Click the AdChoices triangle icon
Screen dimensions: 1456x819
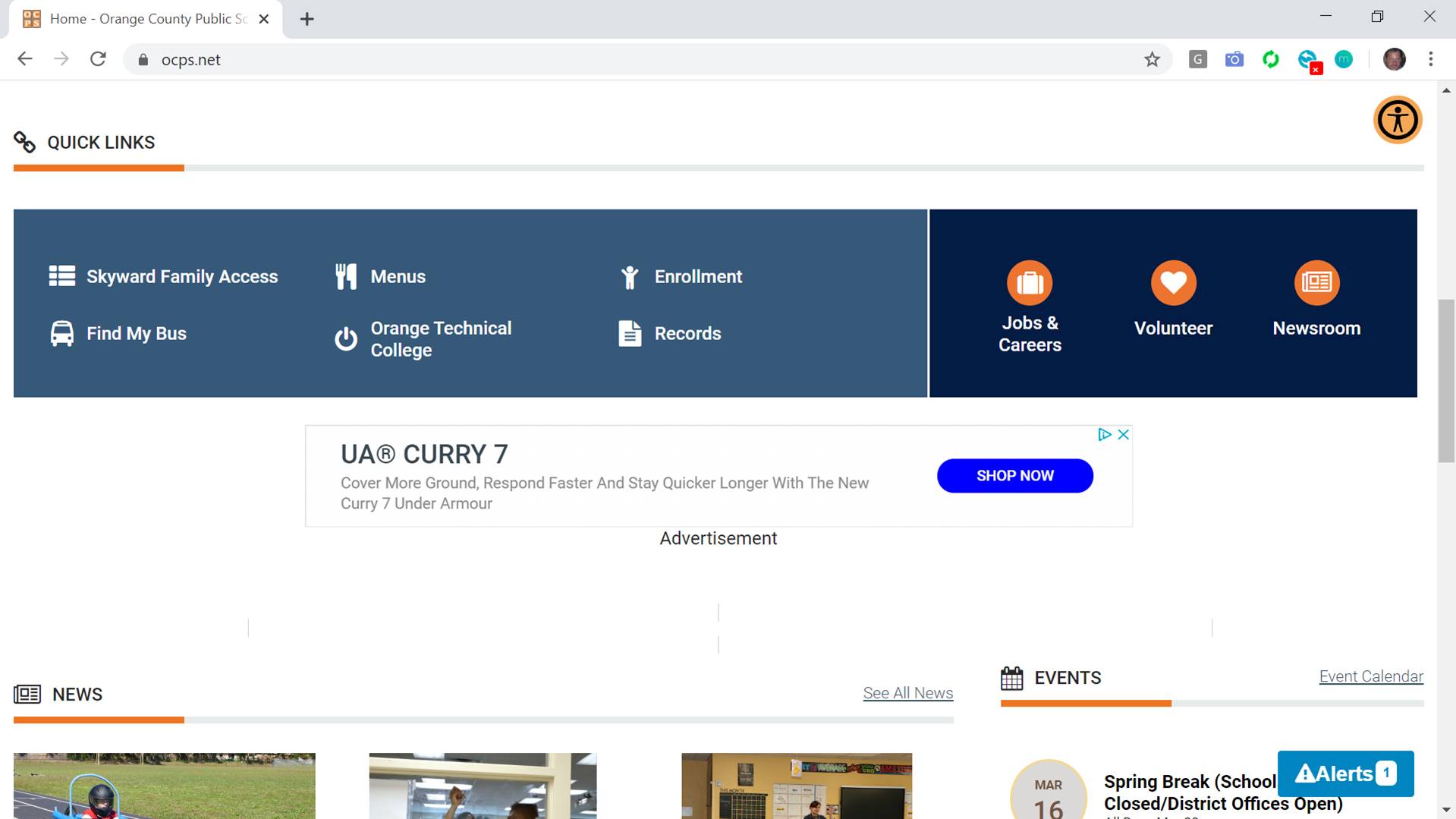point(1105,434)
